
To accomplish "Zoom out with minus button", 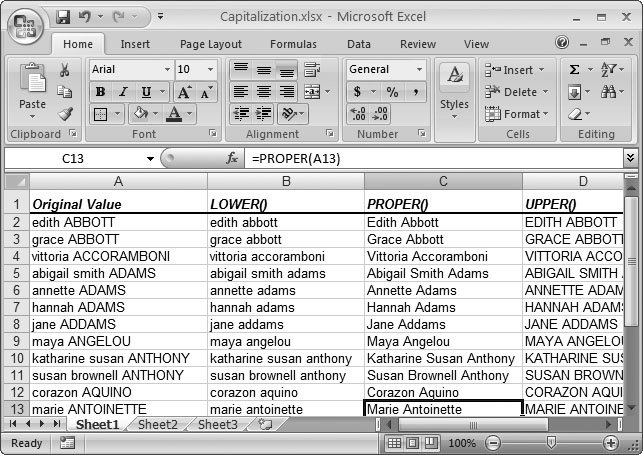I will click(x=493, y=443).
